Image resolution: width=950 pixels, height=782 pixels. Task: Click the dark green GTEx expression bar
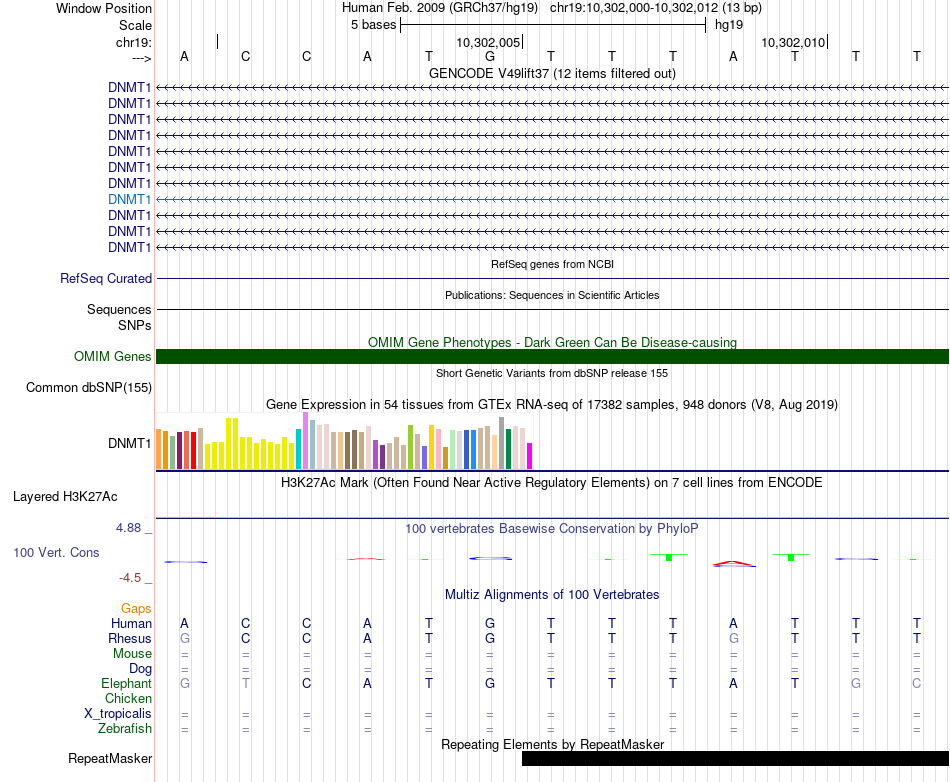508,449
